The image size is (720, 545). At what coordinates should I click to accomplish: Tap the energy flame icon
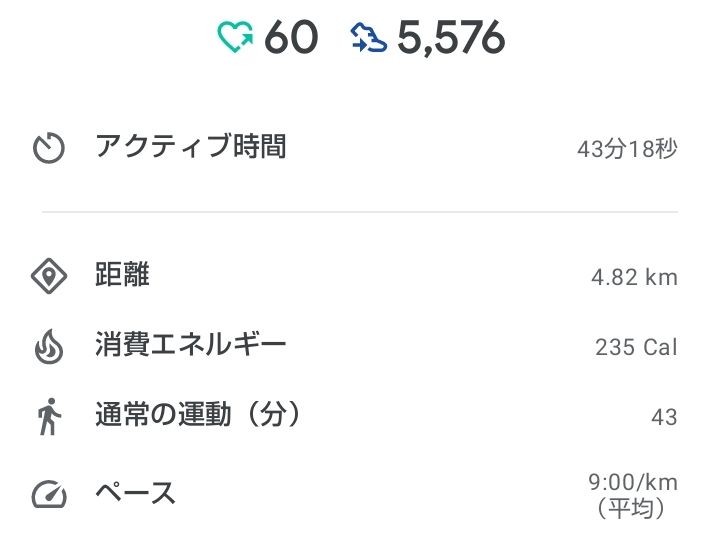pyautogui.click(x=49, y=347)
